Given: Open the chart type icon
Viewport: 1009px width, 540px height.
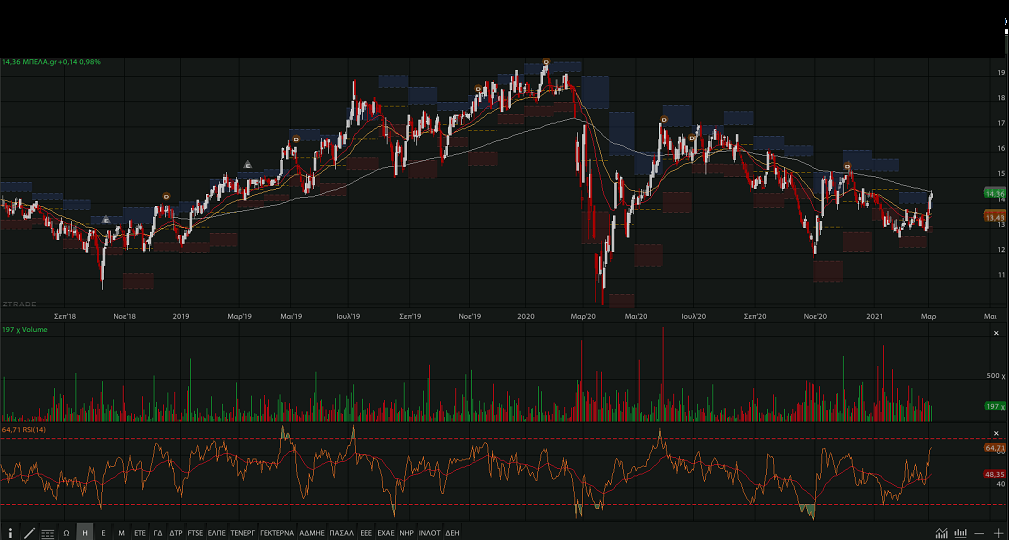Looking at the screenshot, I should coord(941,533).
